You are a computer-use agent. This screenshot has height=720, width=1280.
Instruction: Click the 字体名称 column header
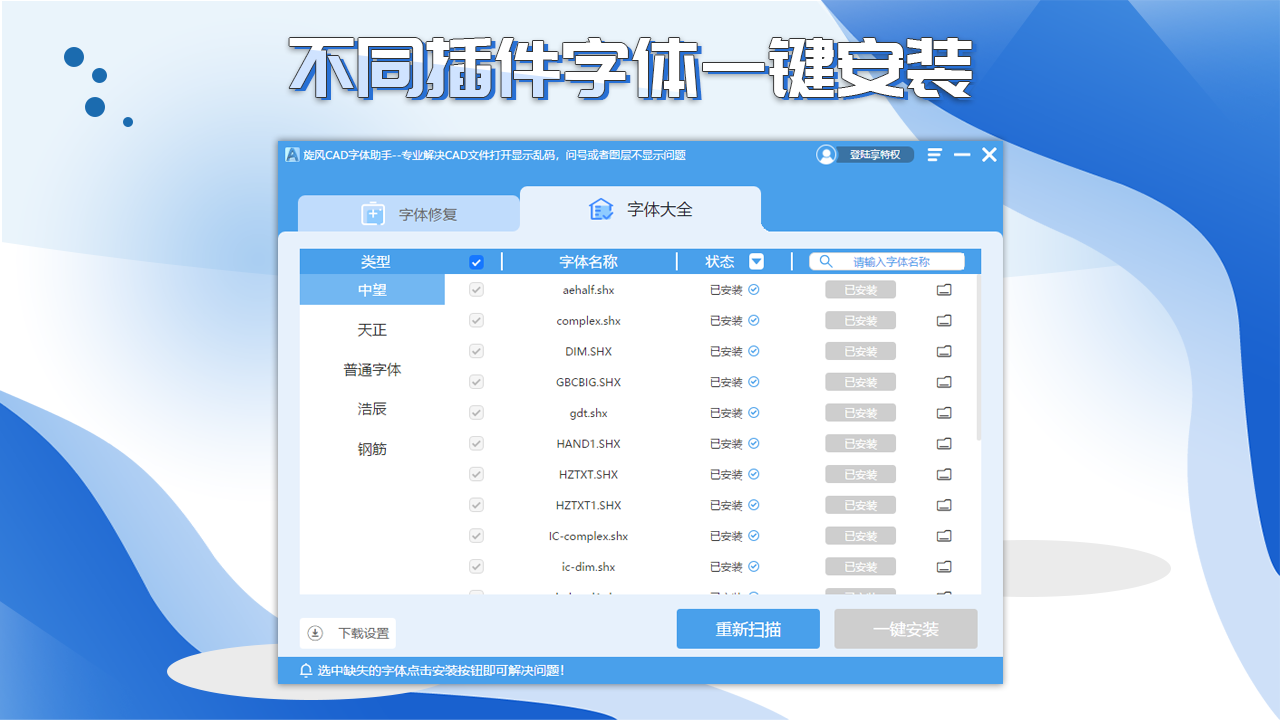click(588, 262)
